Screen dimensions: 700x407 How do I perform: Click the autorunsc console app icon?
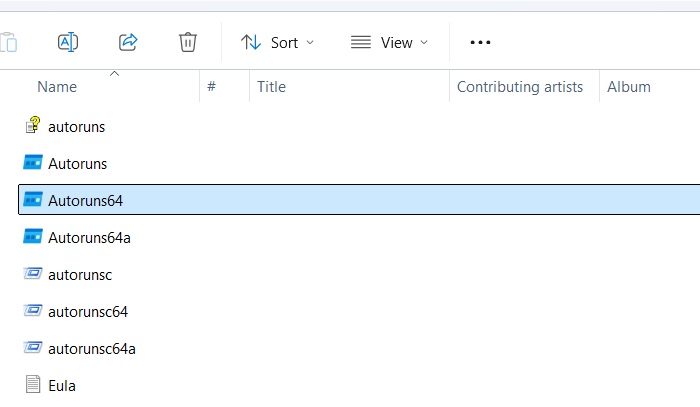[x=32, y=274]
